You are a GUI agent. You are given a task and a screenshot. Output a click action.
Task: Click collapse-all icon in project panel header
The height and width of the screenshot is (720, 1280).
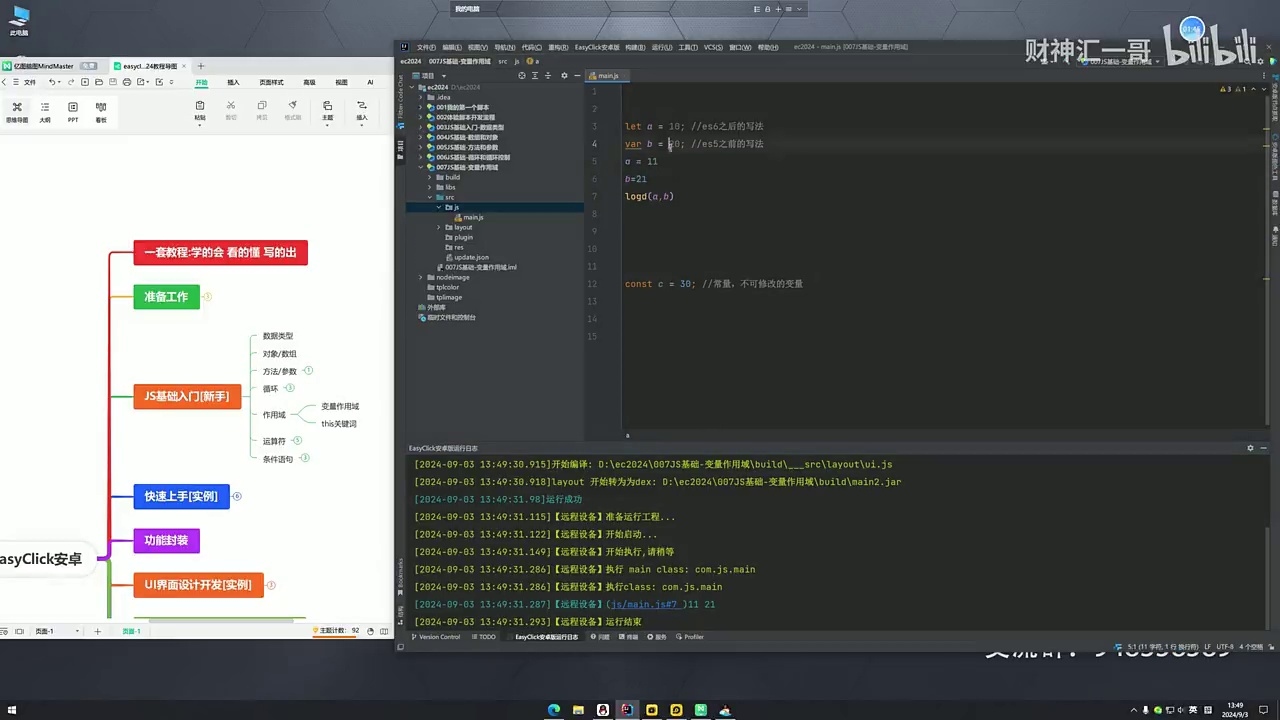point(549,76)
